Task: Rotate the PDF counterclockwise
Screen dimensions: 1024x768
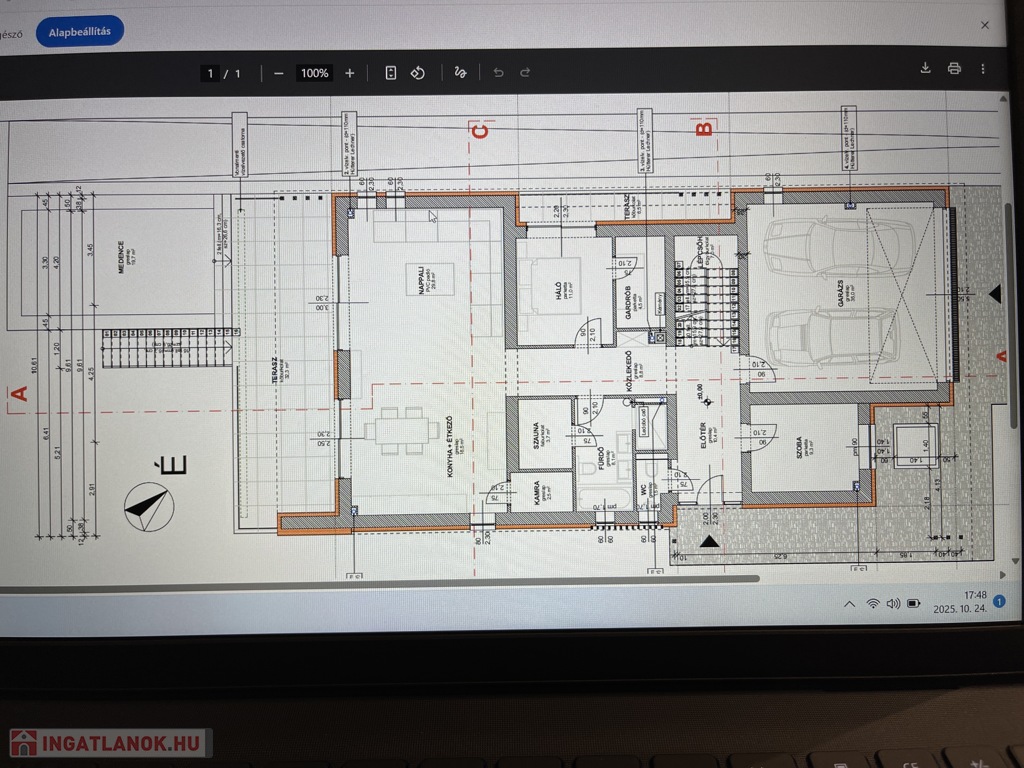Action: click(419, 73)
